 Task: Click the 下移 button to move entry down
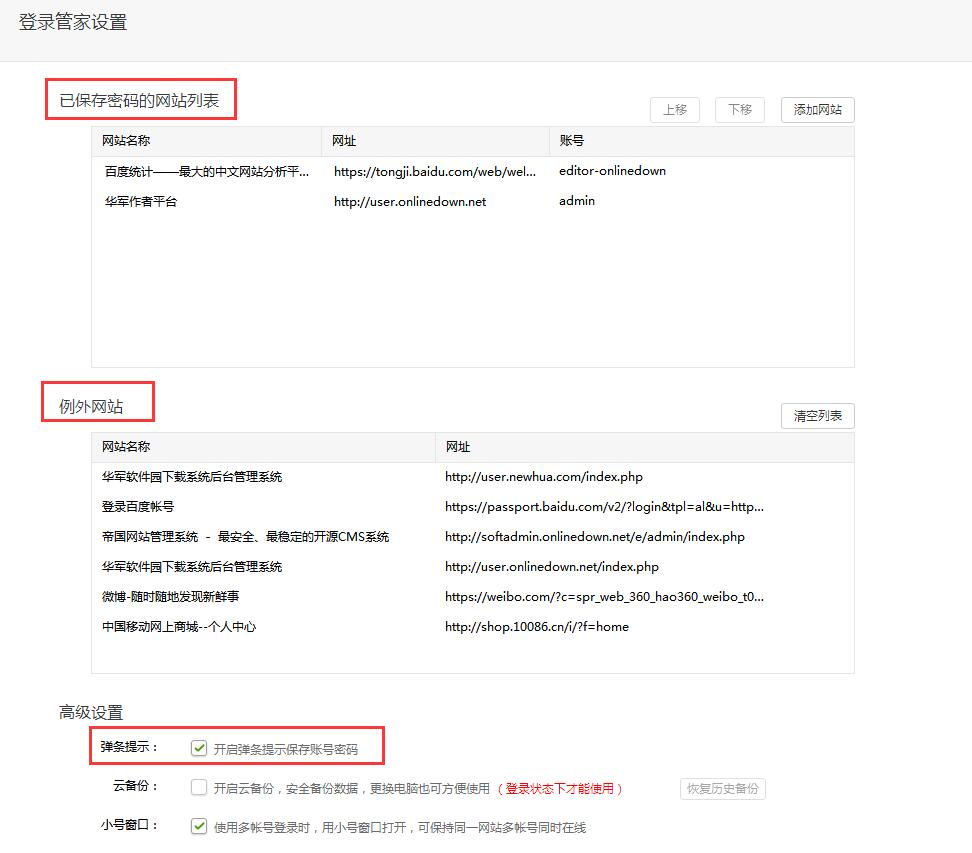[739, 110]
